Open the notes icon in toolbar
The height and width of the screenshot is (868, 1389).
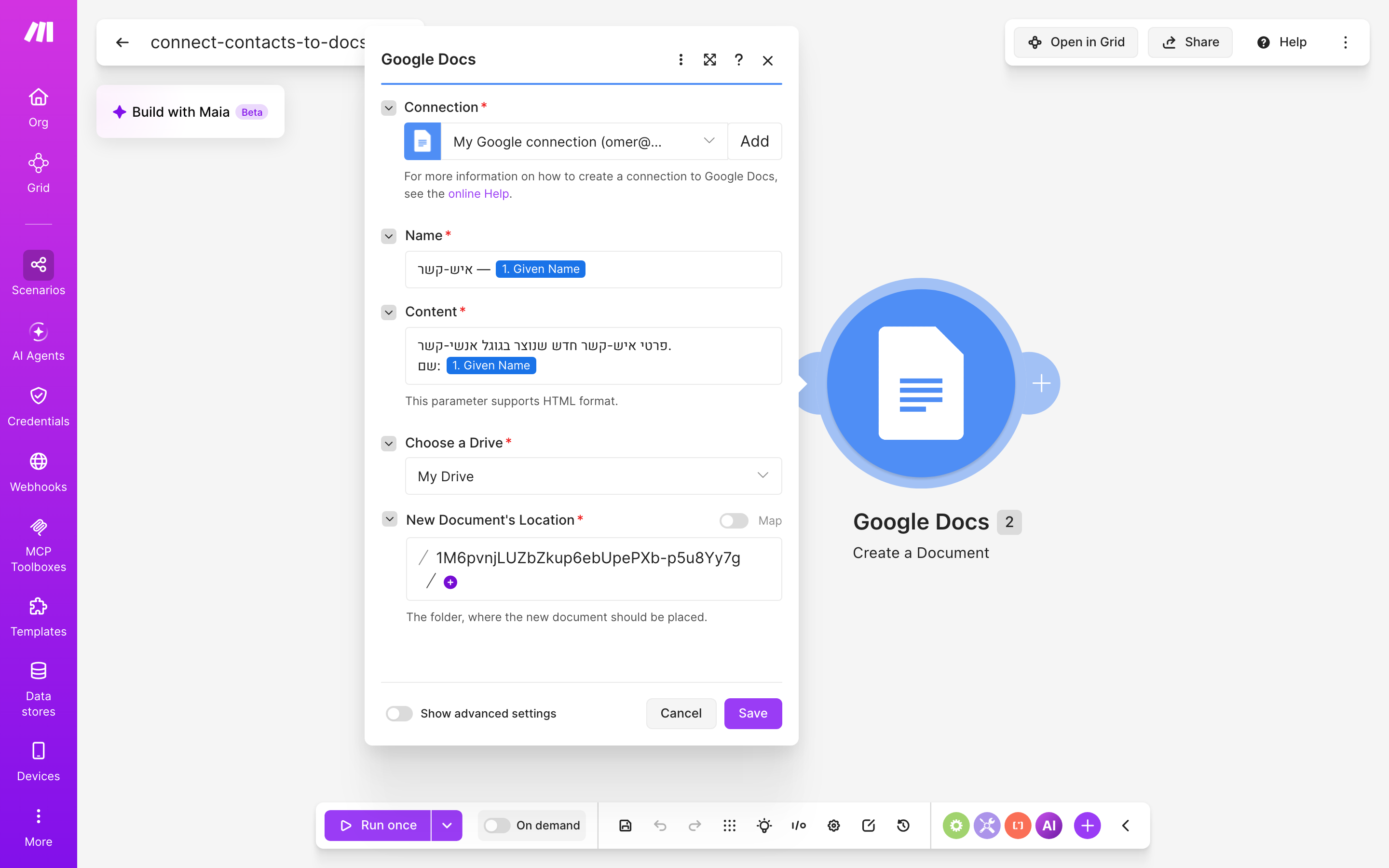pos(869,826)
